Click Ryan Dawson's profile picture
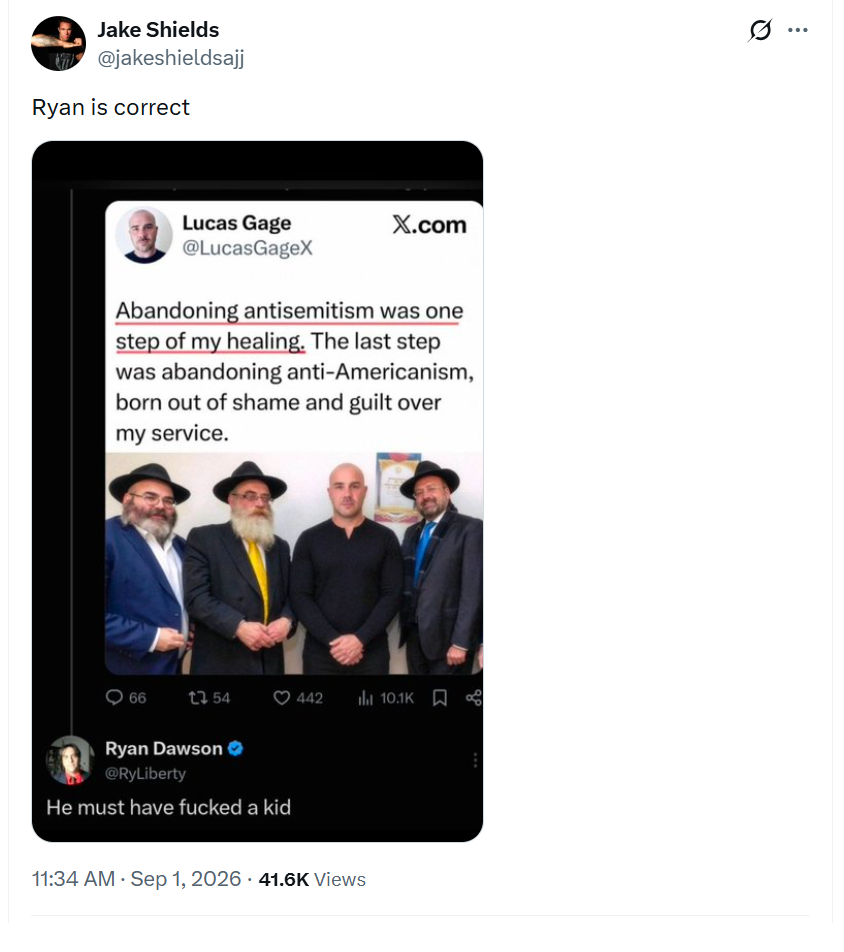This screenshot has height=952, width=844. pos(70,761)
